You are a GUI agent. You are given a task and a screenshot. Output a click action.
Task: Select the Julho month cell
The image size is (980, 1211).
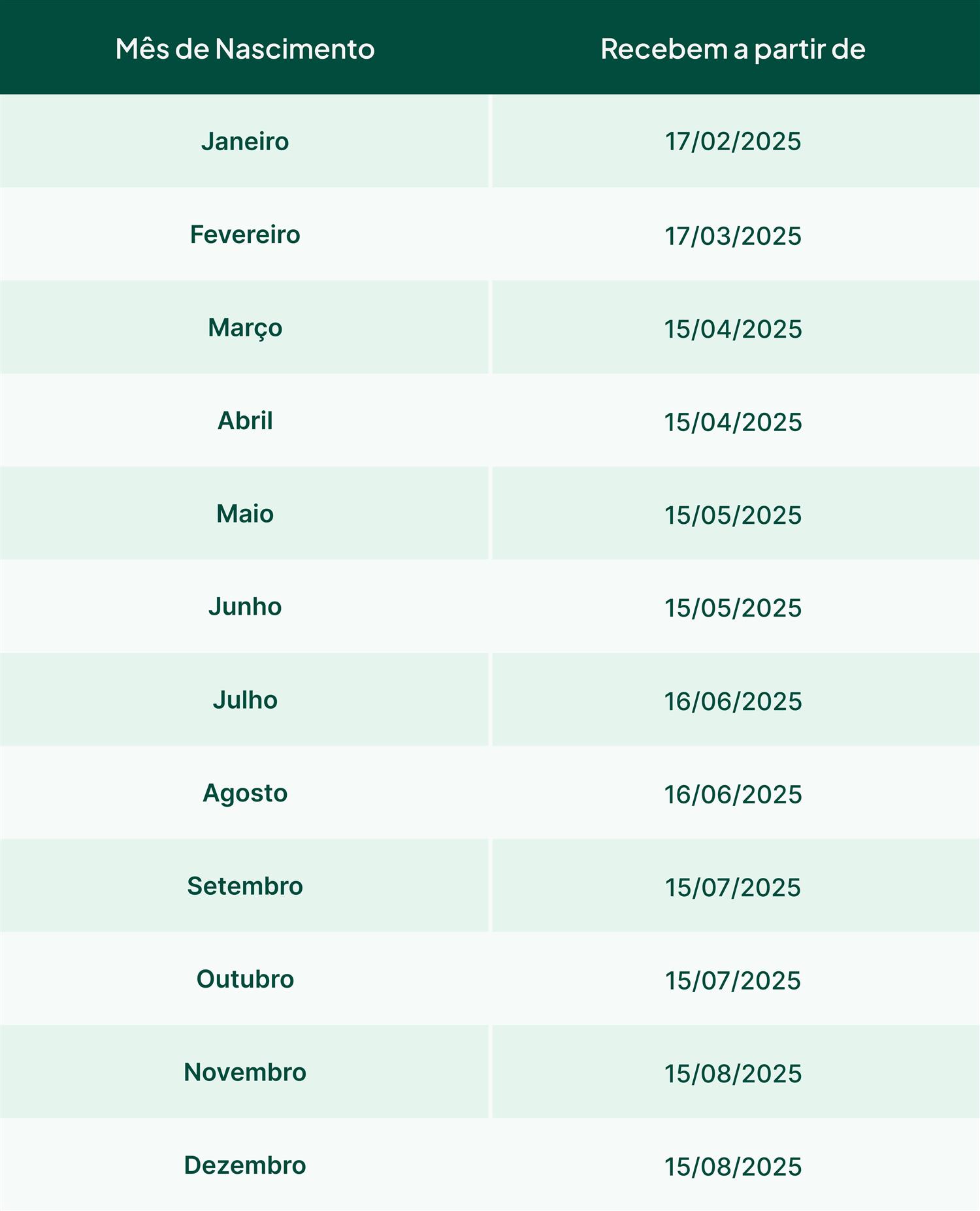point(245,700)
